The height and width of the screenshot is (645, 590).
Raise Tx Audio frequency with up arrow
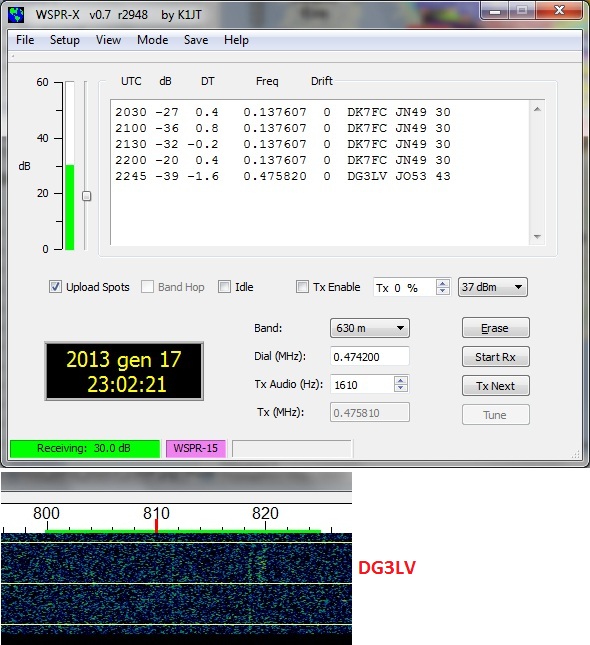click(x=401, y=381)
